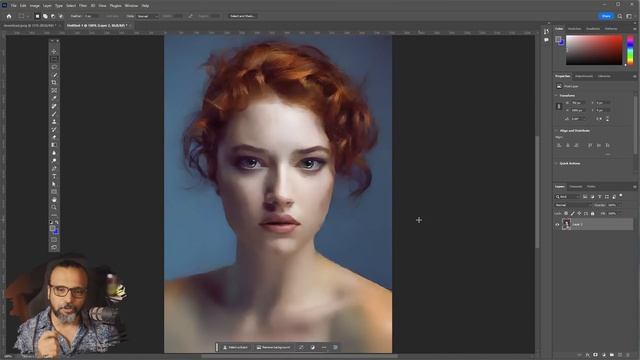Open the layer blend mode dropdown
This screenshot has height=360, width=640.
coord(572,205)
